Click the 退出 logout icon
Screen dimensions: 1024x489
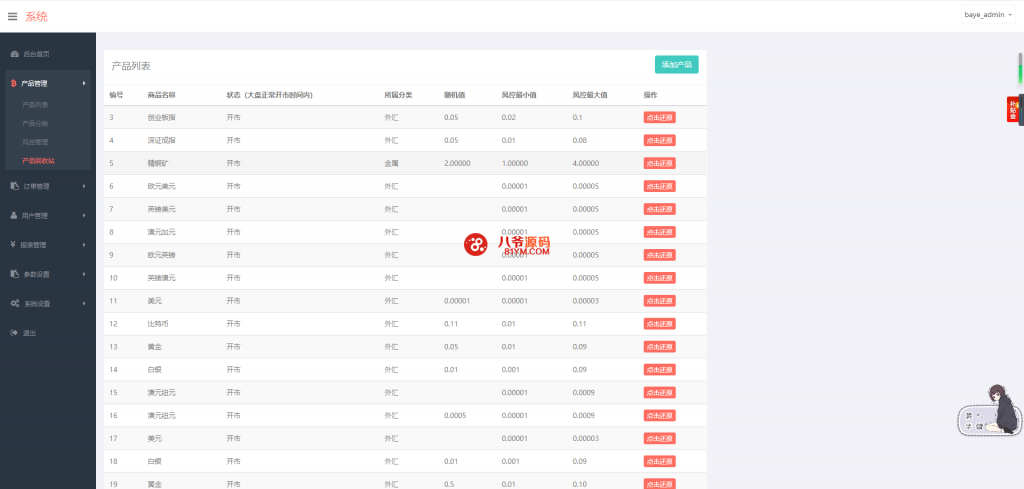(14, 333)
